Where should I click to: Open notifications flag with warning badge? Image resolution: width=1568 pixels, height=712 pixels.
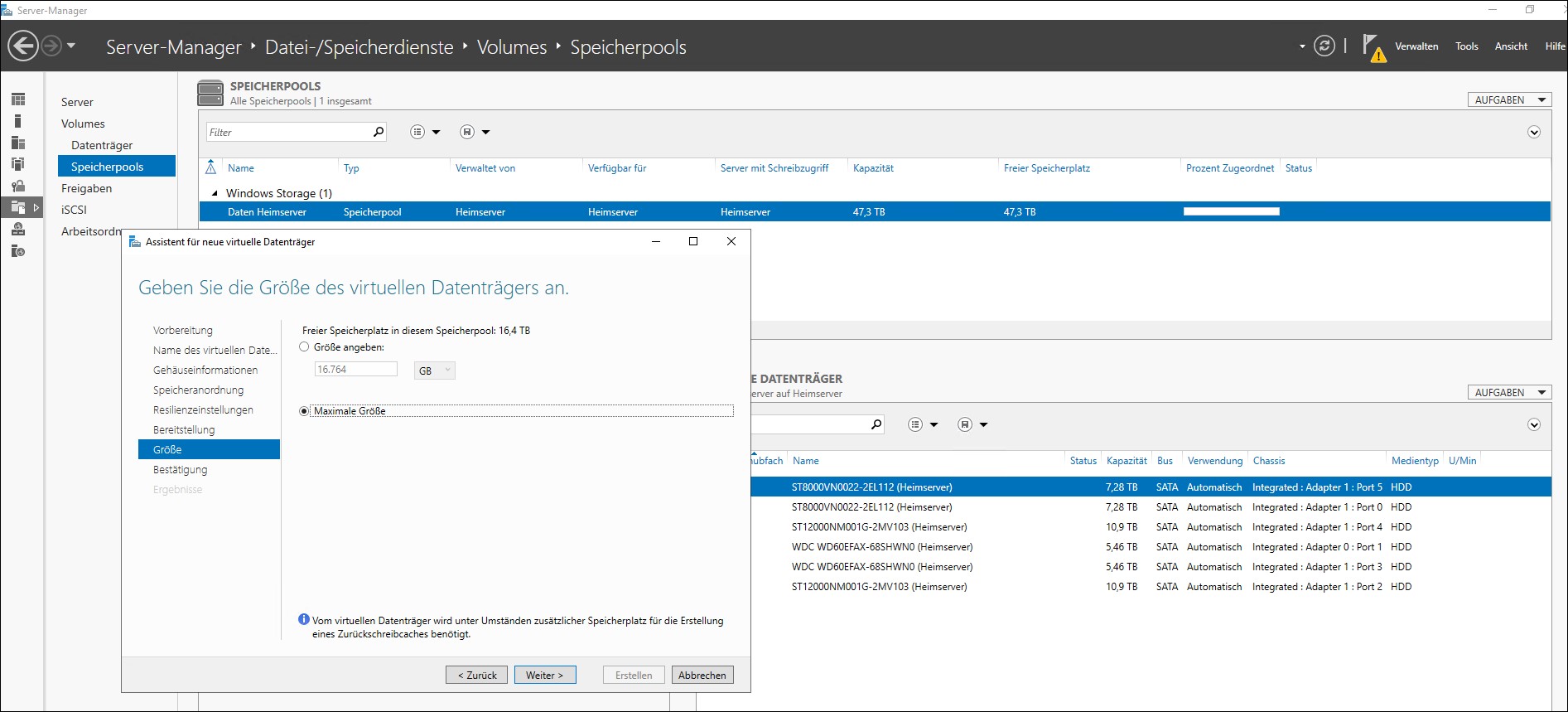pyautogui.click(x=1373, y=48)
